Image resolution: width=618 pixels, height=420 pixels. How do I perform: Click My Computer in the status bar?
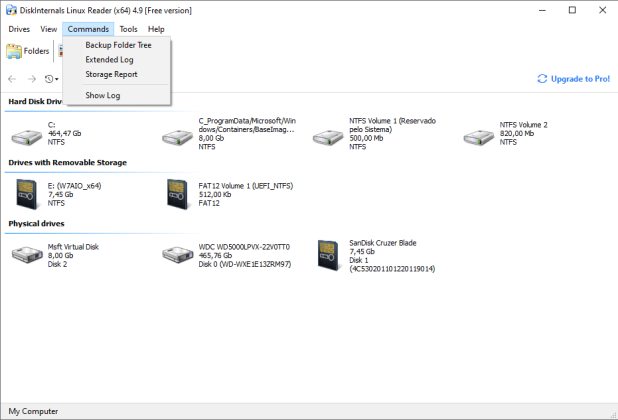click(x=33, y=411)
